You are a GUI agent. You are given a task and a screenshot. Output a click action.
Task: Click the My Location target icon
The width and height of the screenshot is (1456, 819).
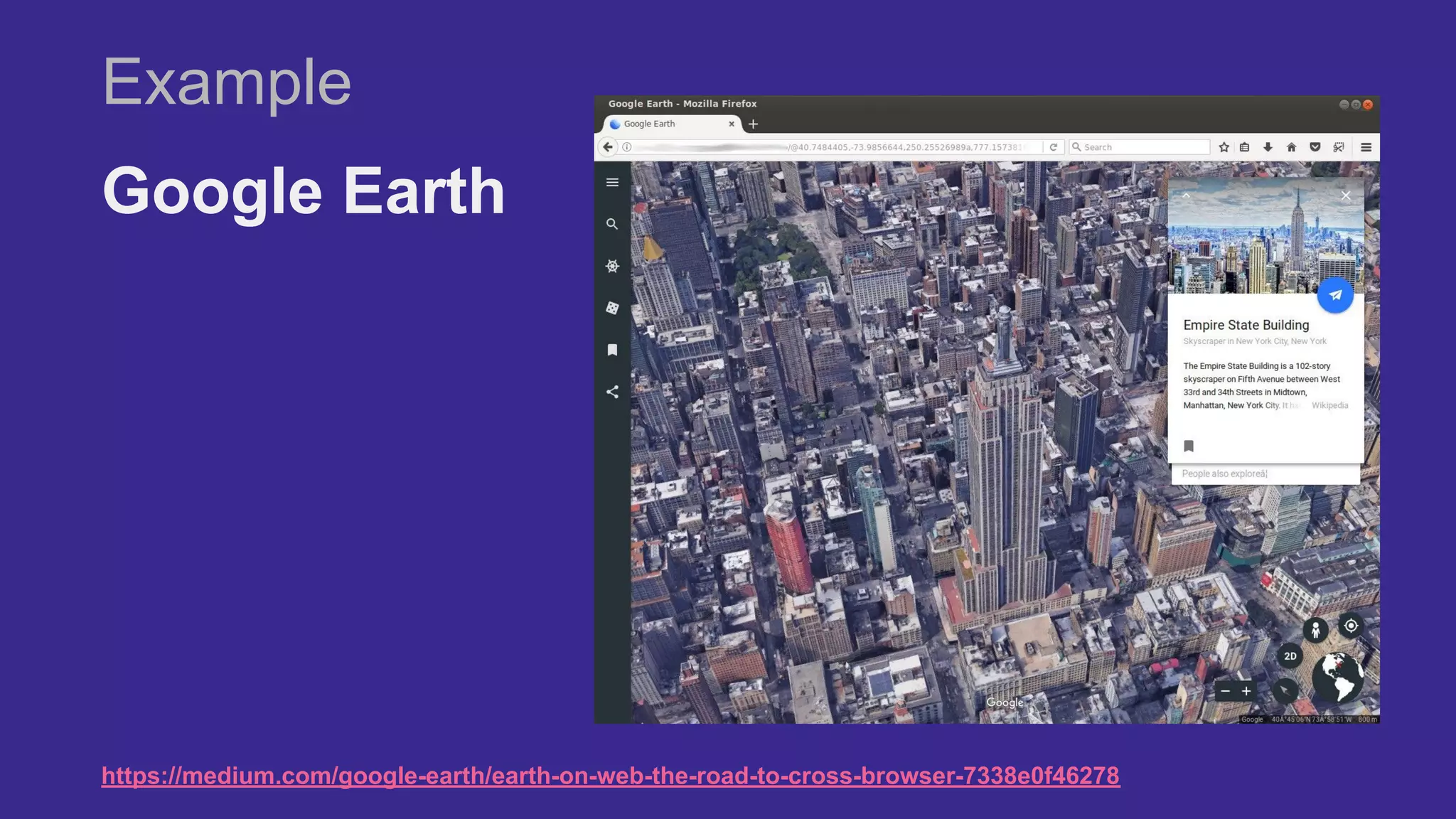point(1351,626)
